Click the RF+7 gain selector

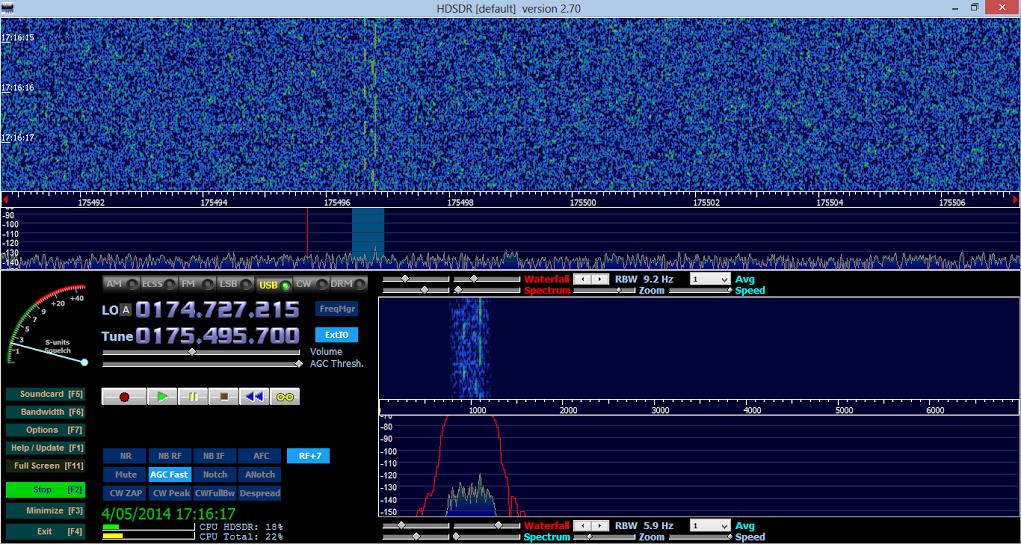click(310, 456)
